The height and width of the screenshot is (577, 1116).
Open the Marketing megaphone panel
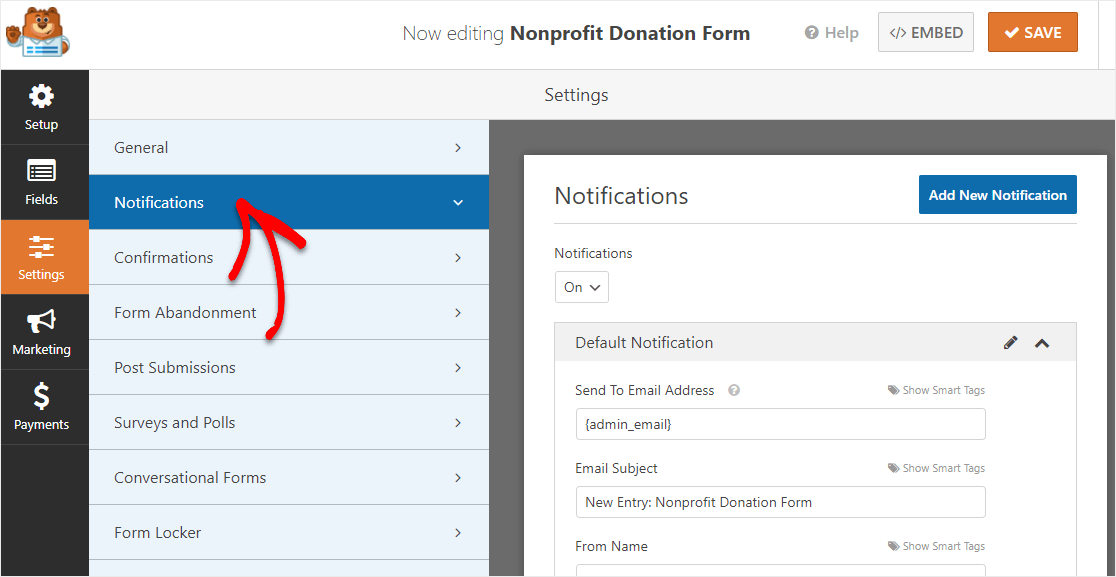point(42,333)
